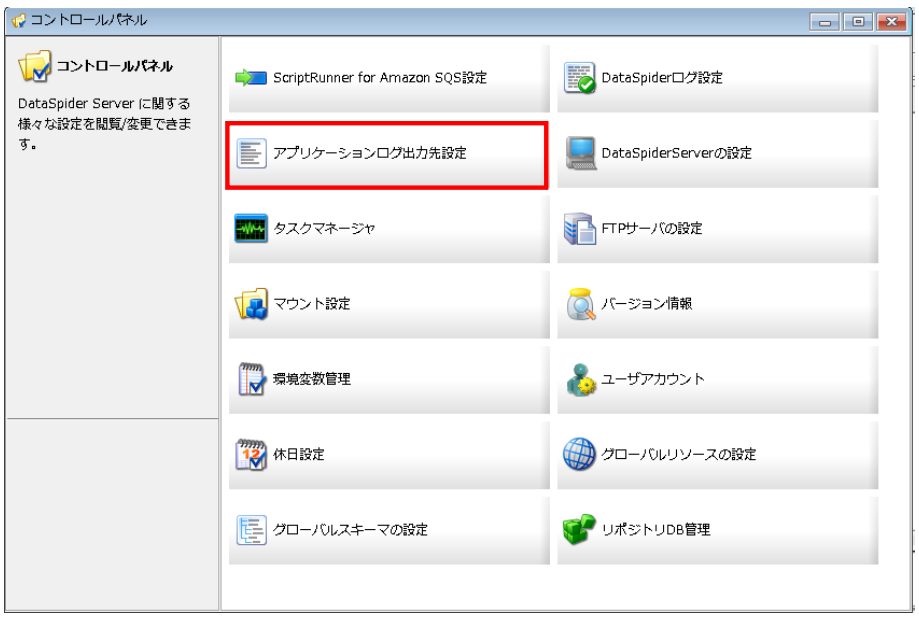
Task: Open リポジトリDB管理
Action: (655, 530)
